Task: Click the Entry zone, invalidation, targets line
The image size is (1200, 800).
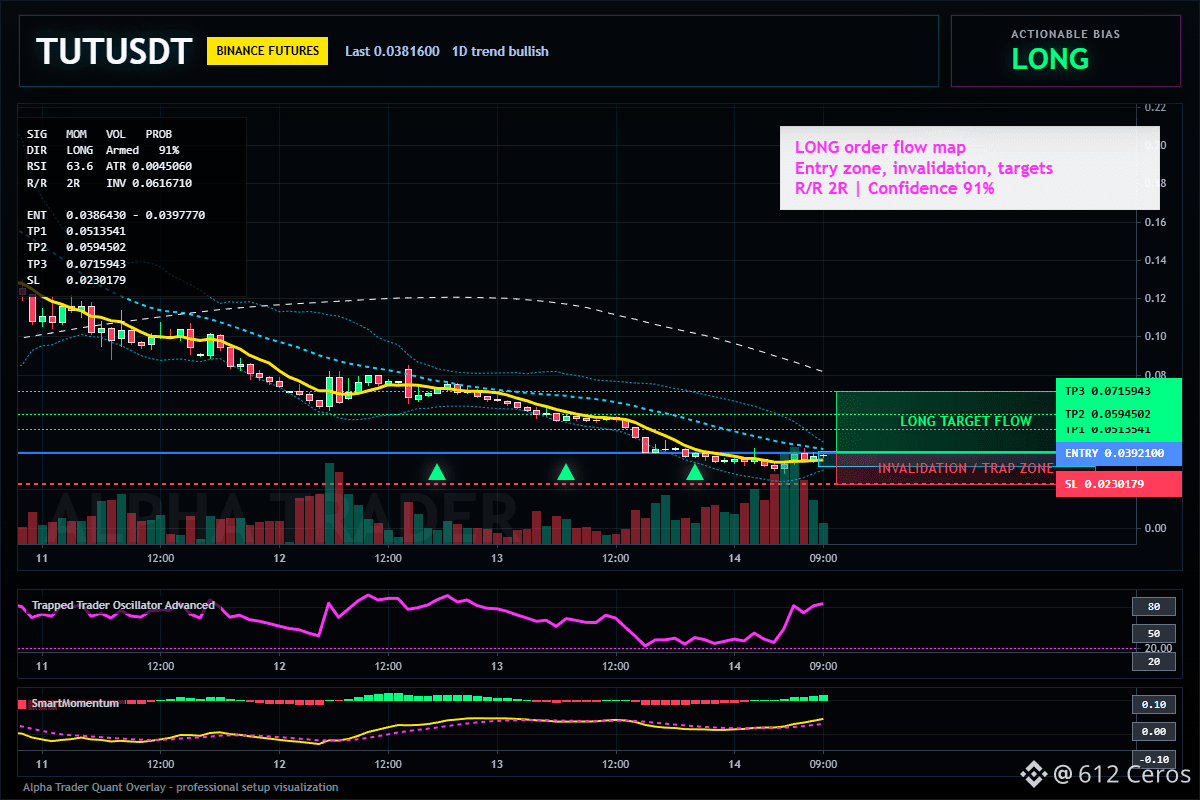Action: 923,168
